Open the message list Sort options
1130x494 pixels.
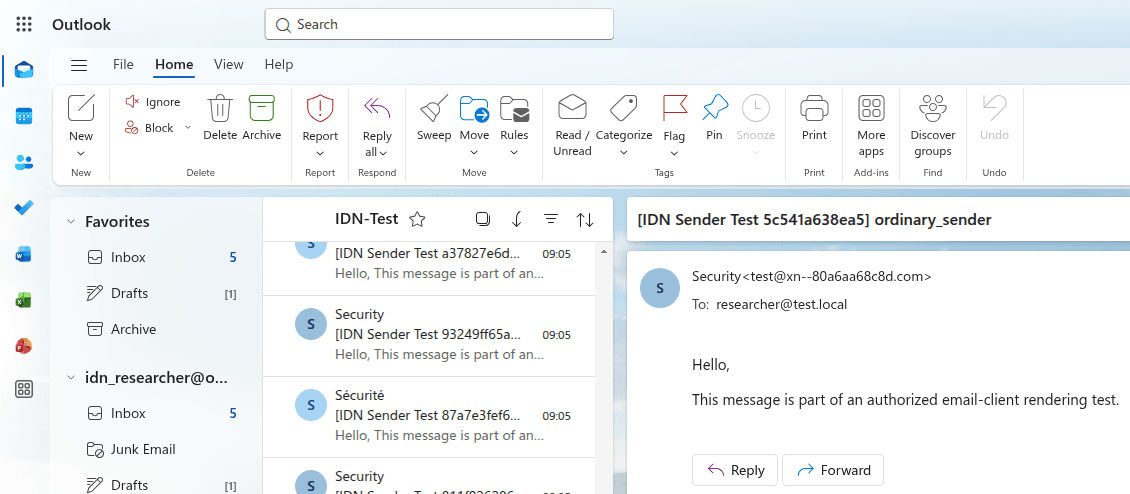(585, 220)
